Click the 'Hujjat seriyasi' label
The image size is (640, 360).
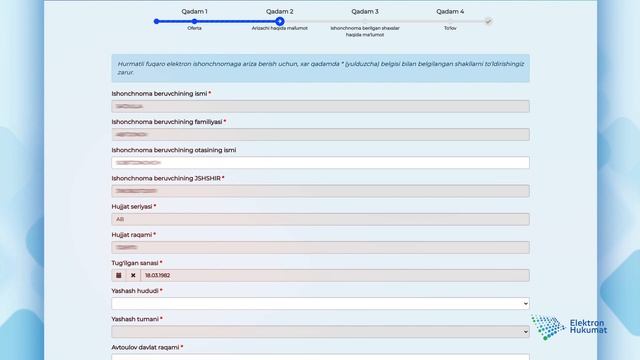[x=132, y=207]
